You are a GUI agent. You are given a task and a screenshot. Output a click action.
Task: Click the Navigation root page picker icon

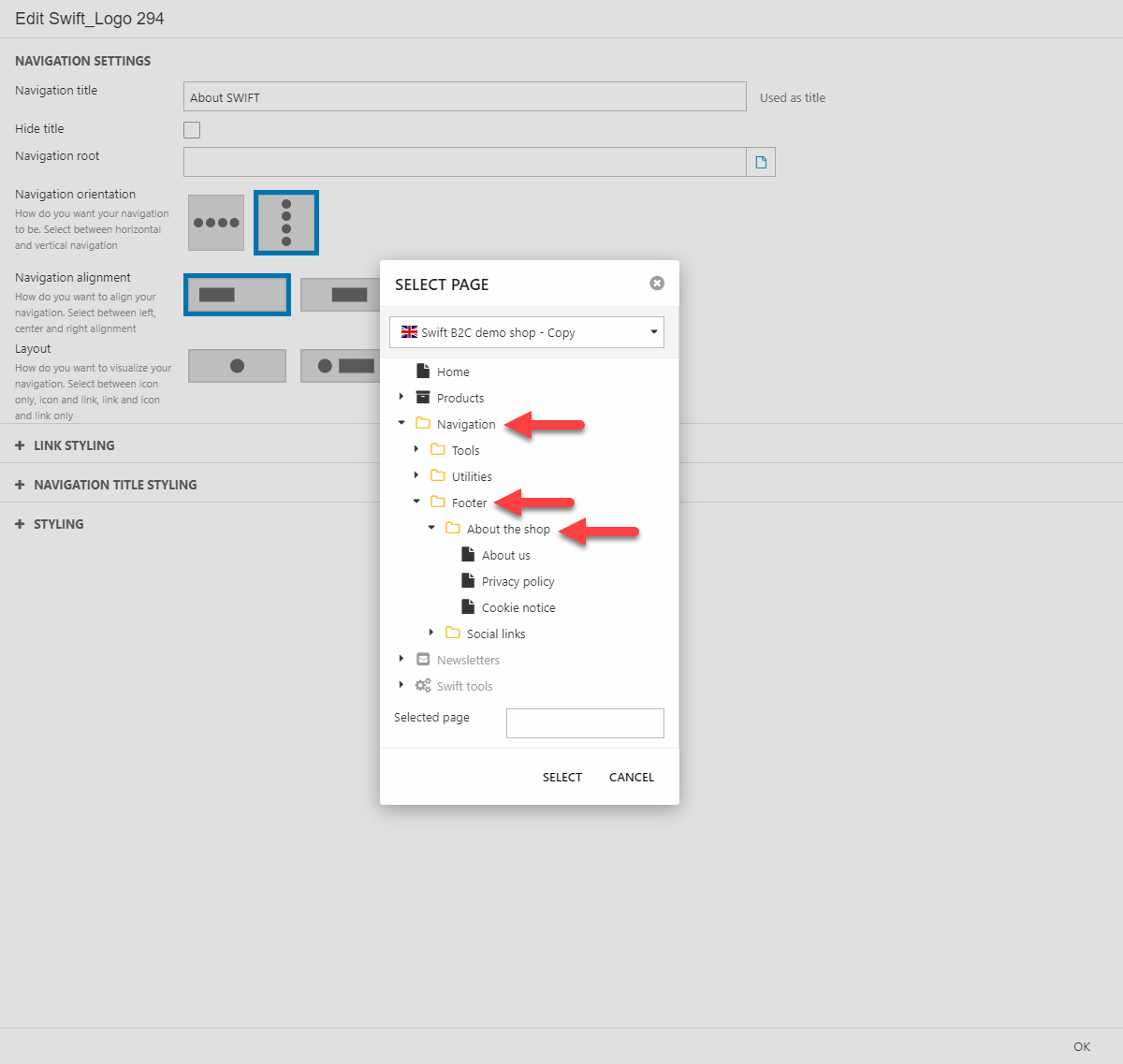[x=761, y=162]
